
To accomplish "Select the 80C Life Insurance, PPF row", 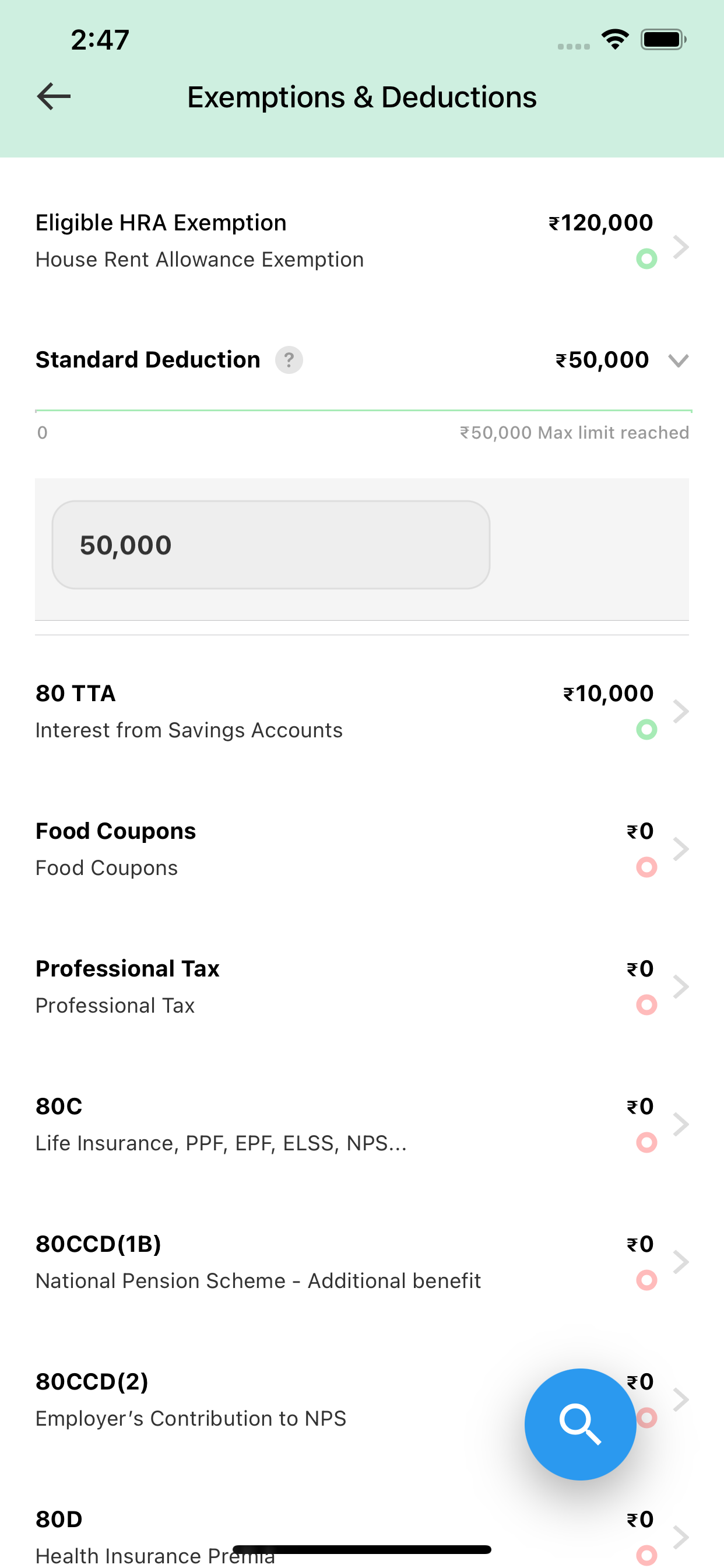I will pyautogui.click(x=362, y=1124).
